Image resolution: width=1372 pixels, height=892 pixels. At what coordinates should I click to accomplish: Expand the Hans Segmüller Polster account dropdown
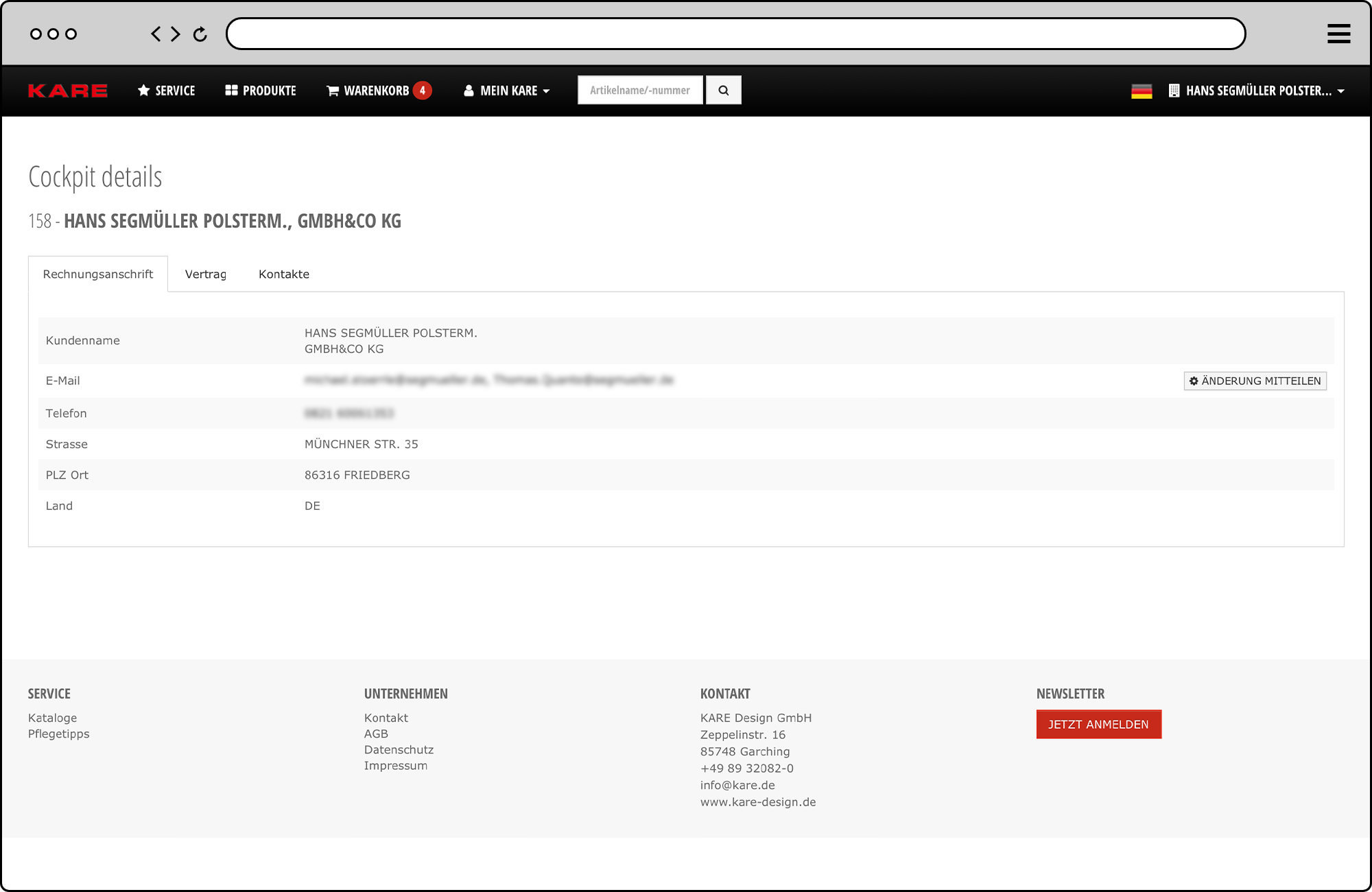click(1257, 91)
